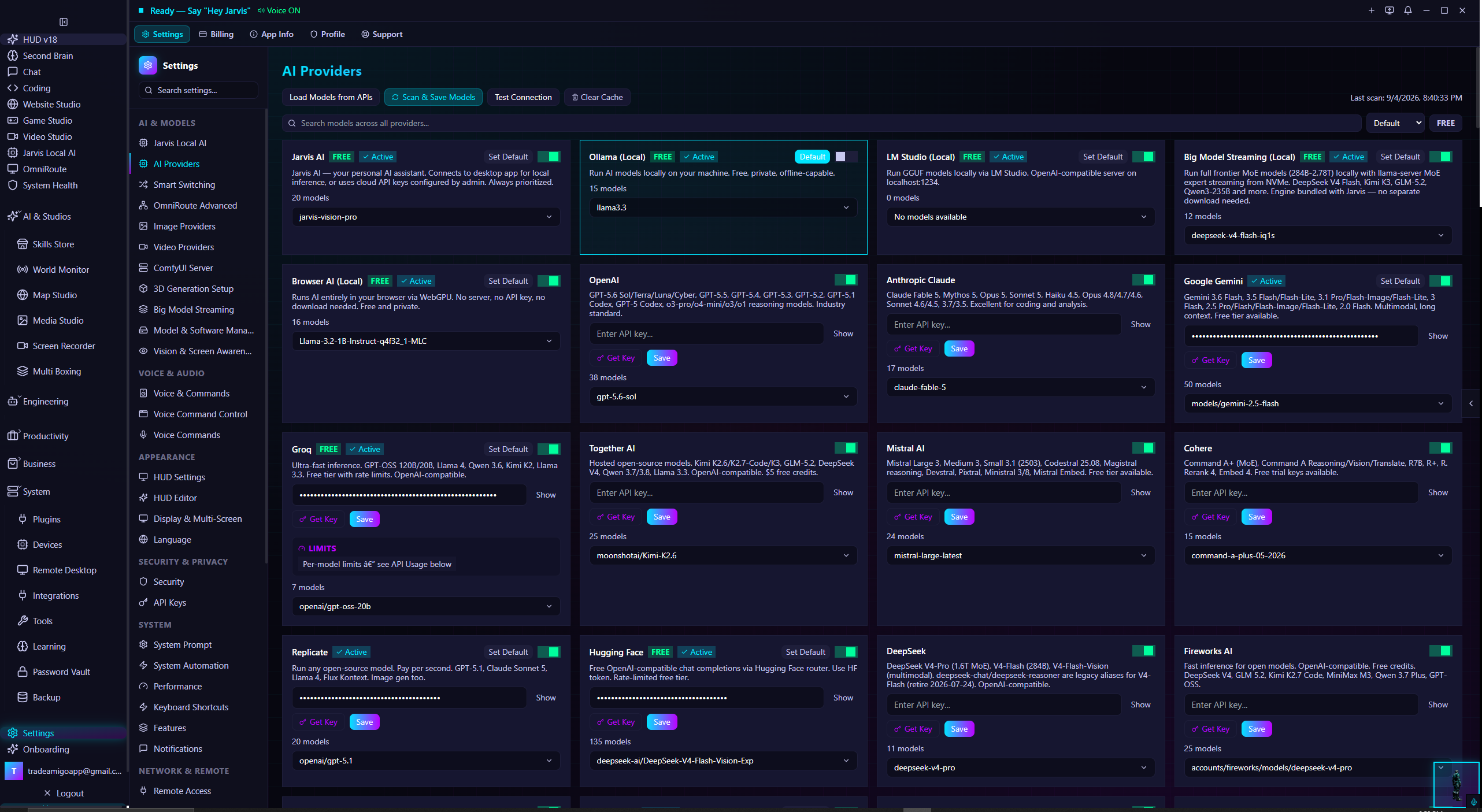Open Multi Boxing layers icon
This screenshot has width=1482, height=812.
tap(23, 371)
